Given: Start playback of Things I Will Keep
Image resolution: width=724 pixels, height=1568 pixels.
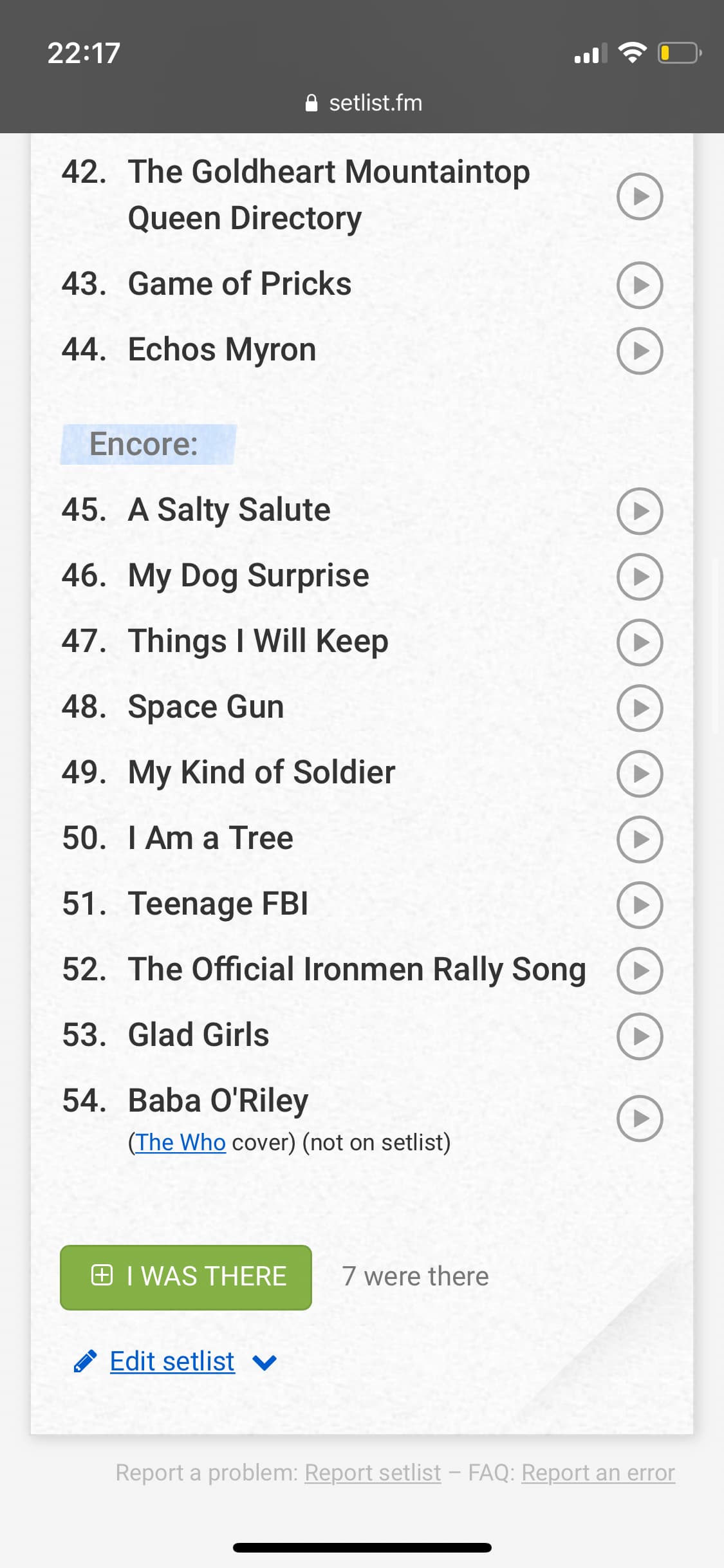Looking at the screenshot, I should click(x=639, y=642).
